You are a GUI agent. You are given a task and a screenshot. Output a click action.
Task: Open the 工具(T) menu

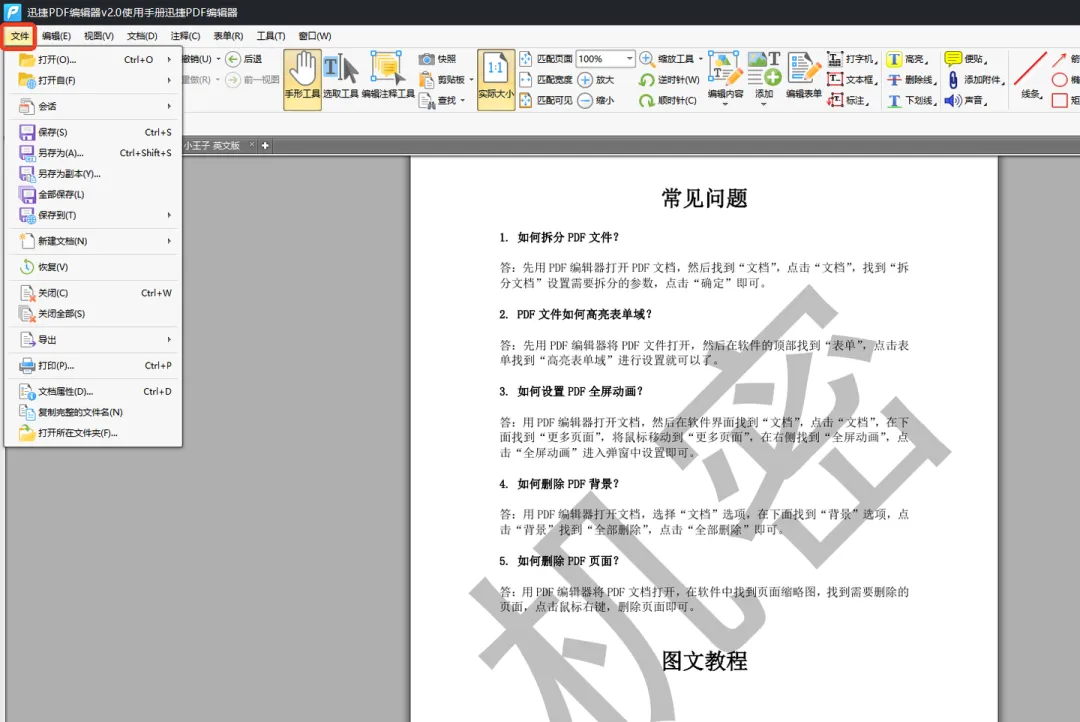pos(271,36)
